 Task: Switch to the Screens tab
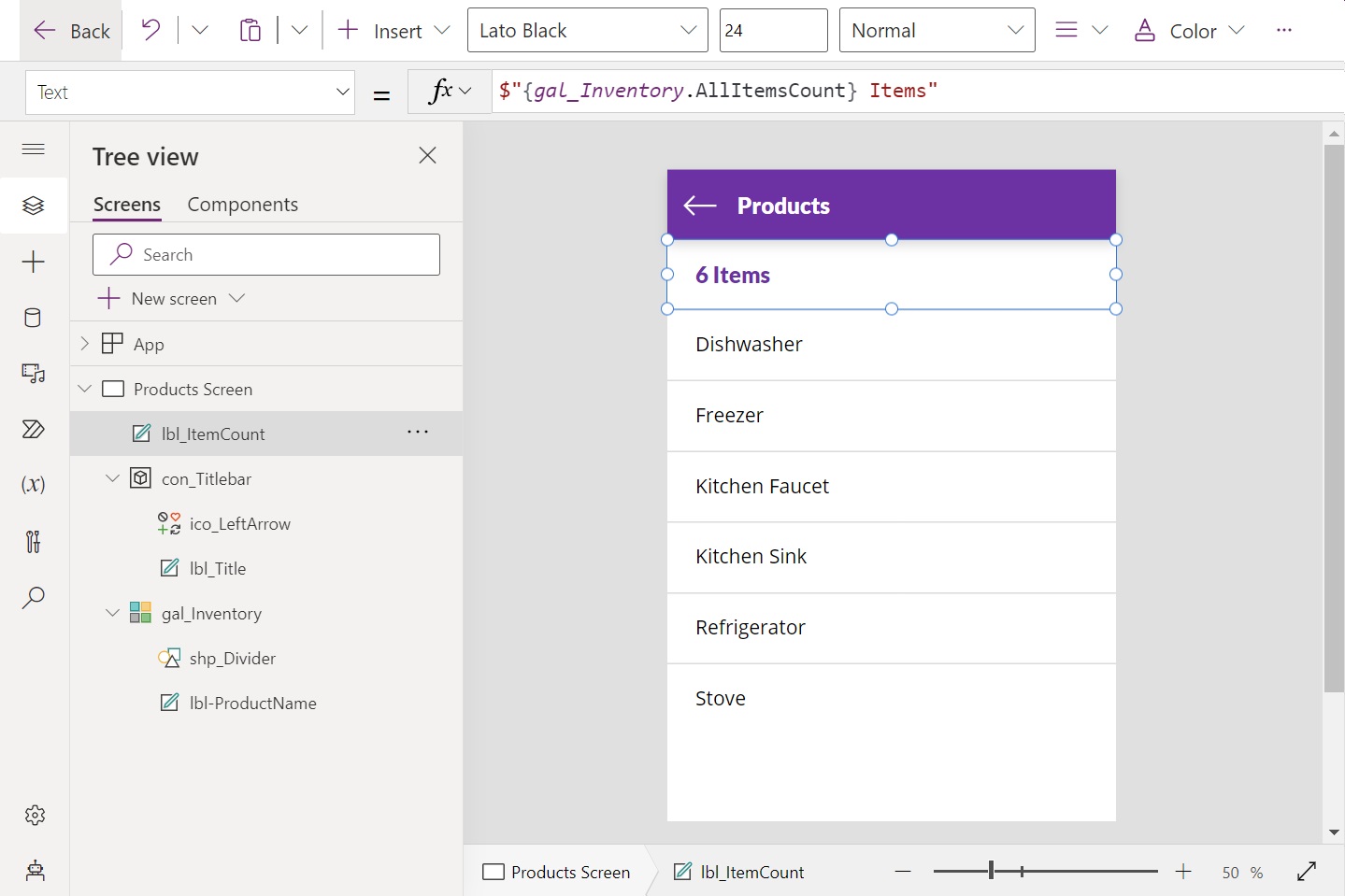click(x=126, y=204)
